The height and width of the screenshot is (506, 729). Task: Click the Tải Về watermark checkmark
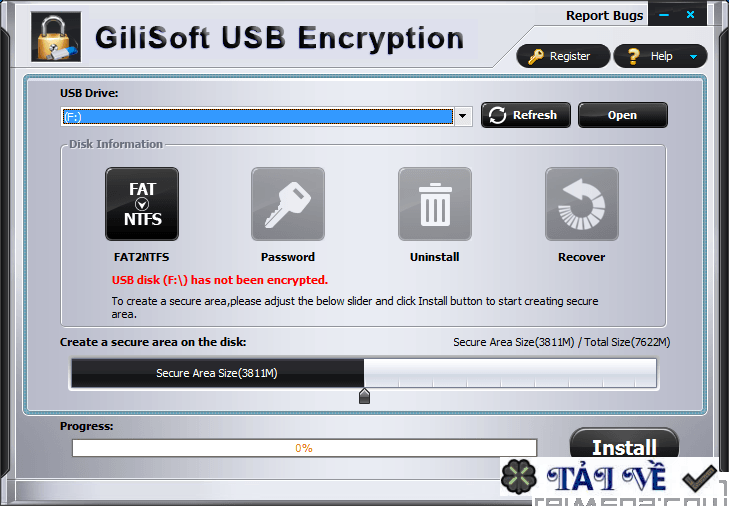[699, 478]
